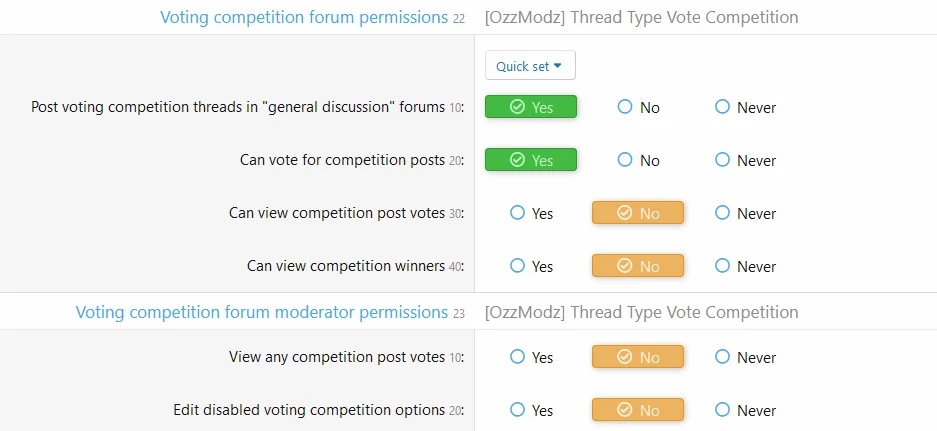
Task: Select Yes for Can view competition post votes
Action: coord(531,213)
